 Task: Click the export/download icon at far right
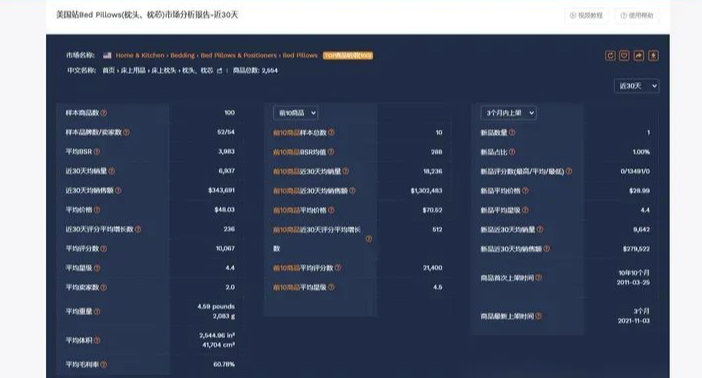653,56
